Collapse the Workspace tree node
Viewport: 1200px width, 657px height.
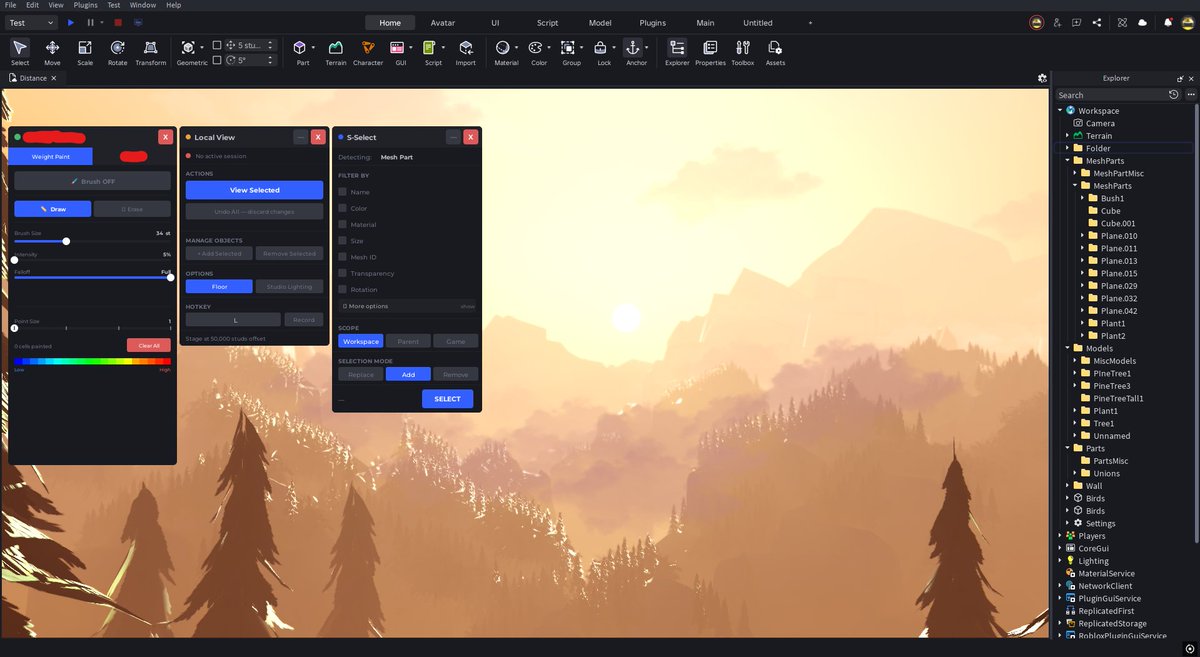pyautogui.click(x=1060, y=111)
